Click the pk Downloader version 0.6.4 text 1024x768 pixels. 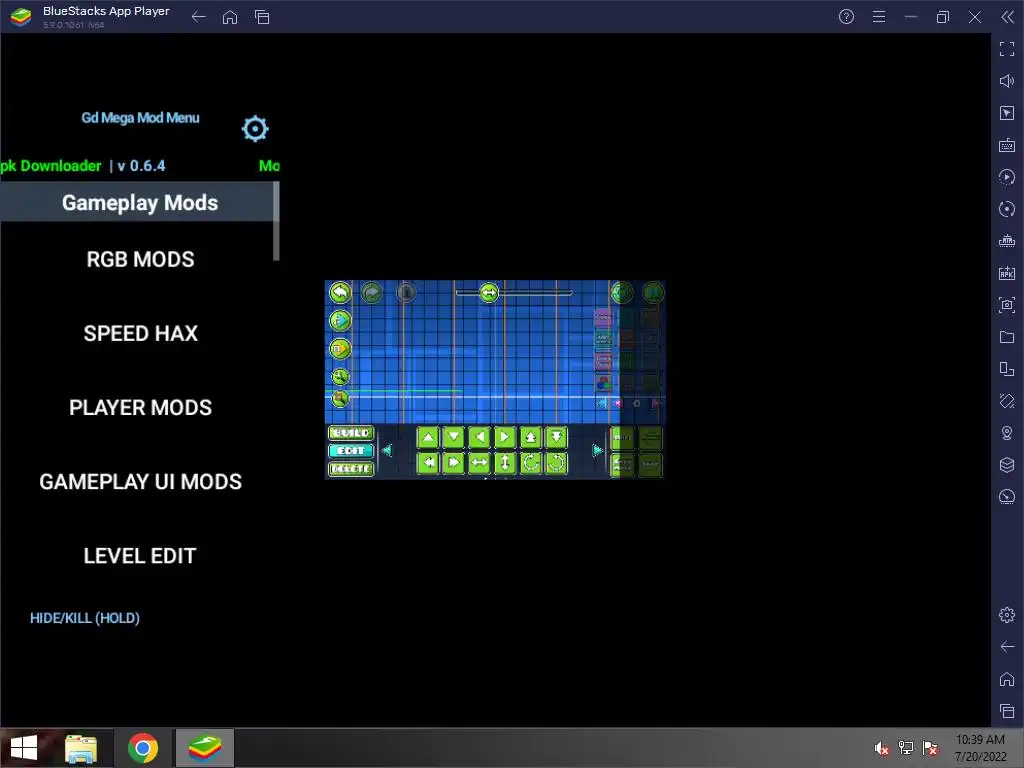pyautogui.click(x=83, y=166)
